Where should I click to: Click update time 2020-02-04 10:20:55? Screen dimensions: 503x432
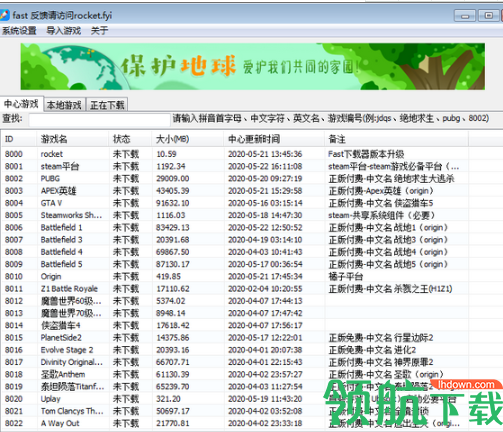[265, 289]
